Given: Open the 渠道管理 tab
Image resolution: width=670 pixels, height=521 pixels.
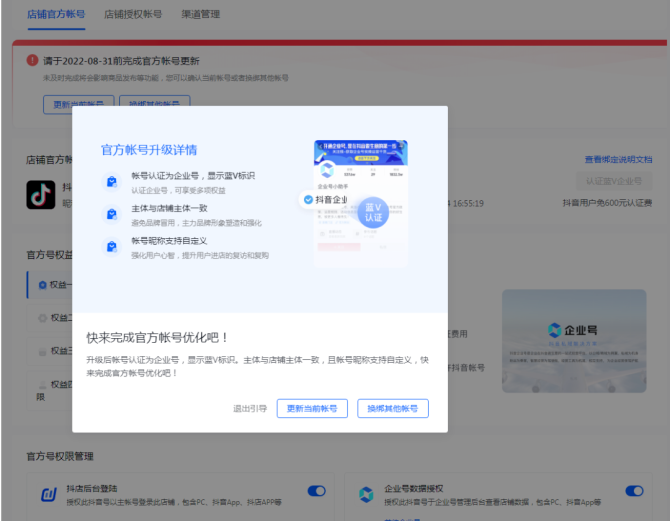Looking at the screenshot, I should point(200,14).
